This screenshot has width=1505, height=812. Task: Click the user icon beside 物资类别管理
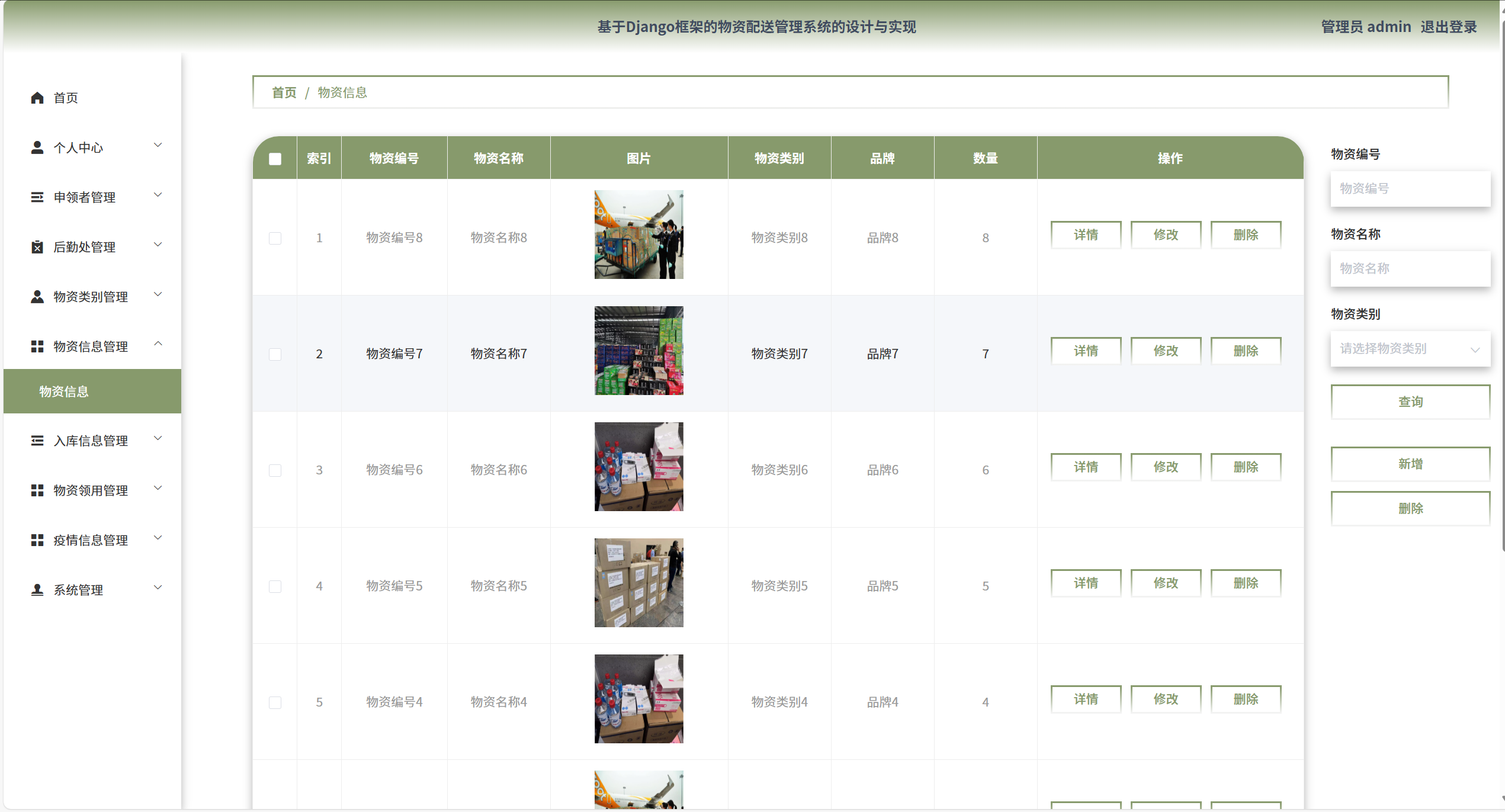click(37, 297)
